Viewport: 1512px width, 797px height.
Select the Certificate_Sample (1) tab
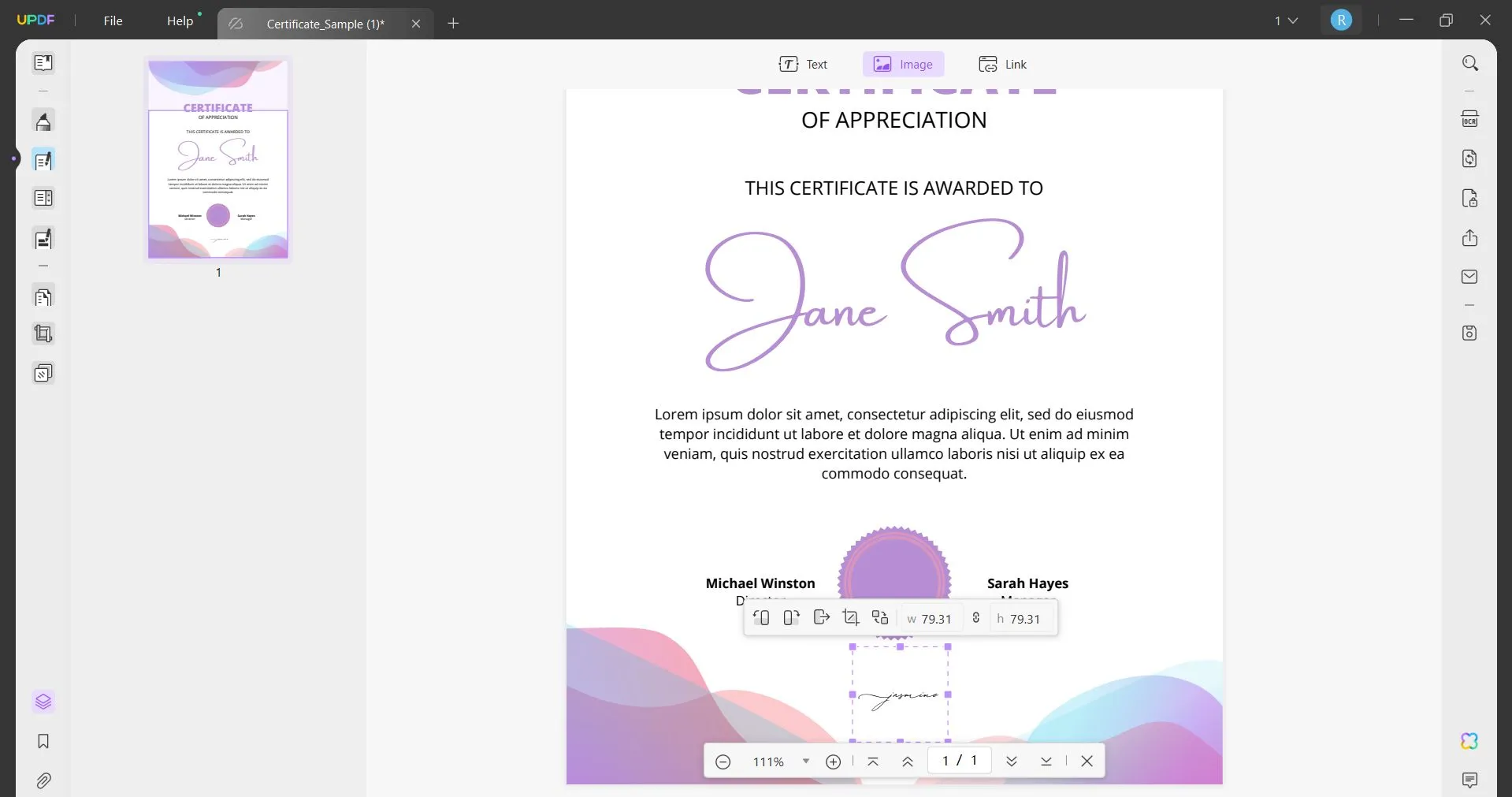click(325, 24)
